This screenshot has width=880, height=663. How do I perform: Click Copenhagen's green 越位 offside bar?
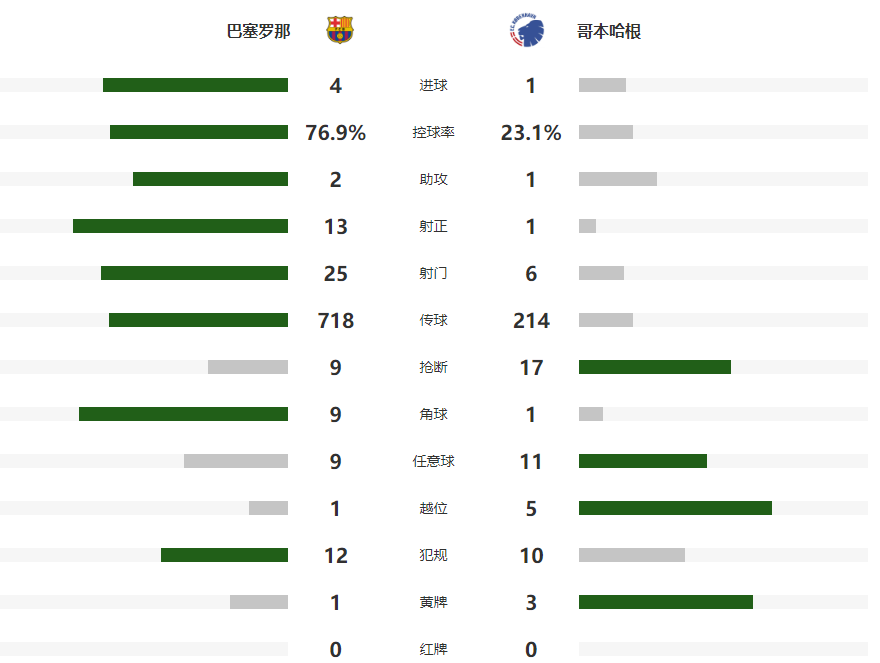(675, 508)
